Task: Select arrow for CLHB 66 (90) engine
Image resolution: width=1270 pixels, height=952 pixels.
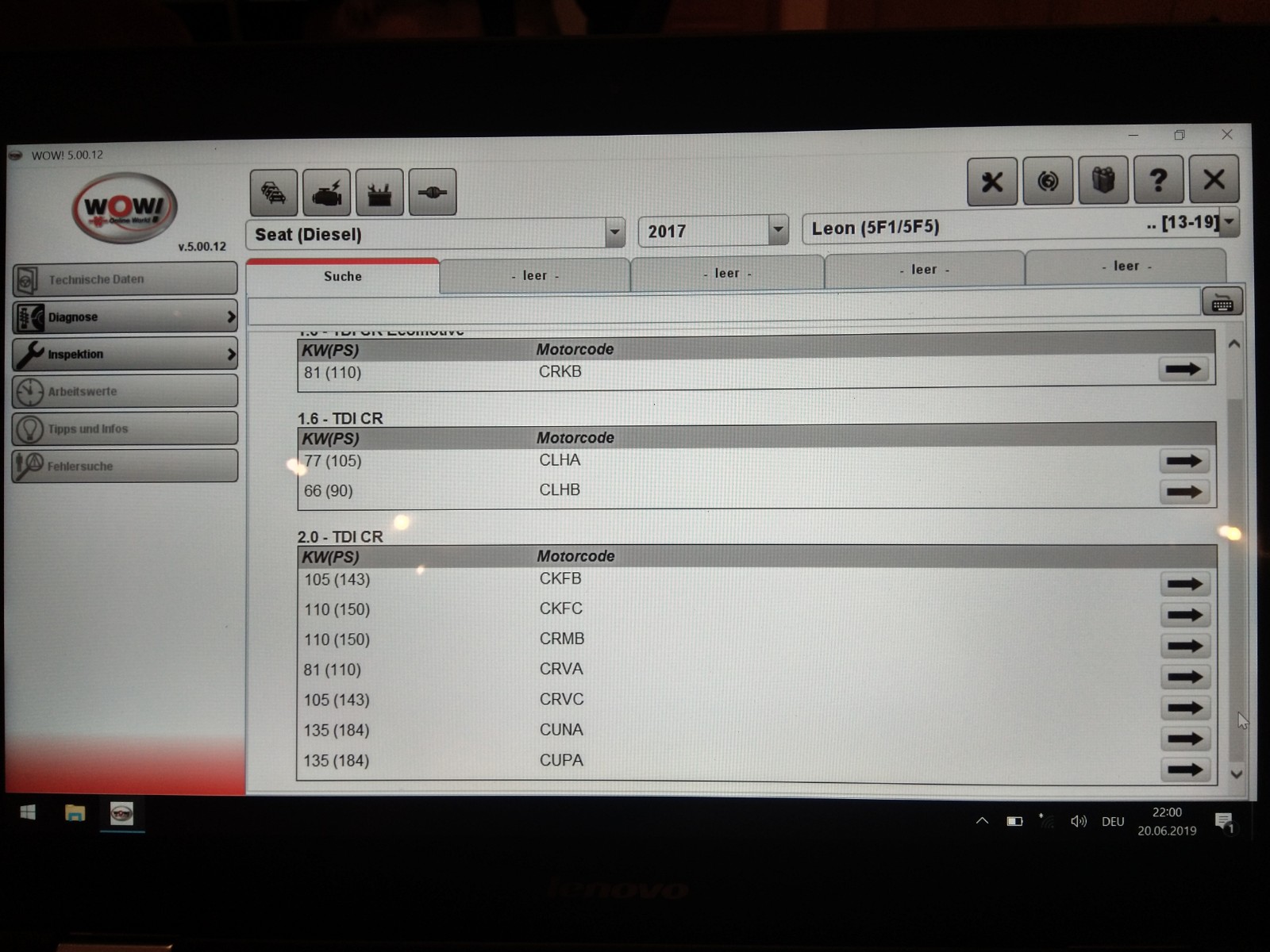Action: pos(1184,492)
